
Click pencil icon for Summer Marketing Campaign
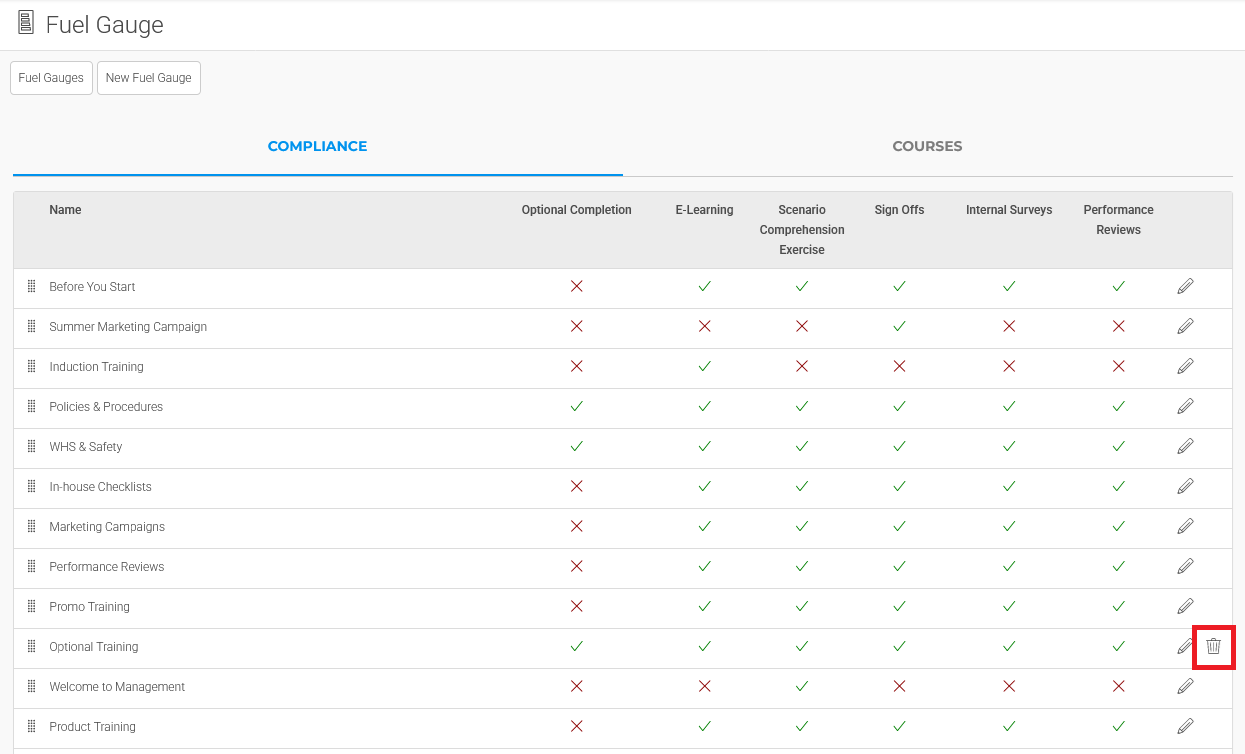[1185, 327]
